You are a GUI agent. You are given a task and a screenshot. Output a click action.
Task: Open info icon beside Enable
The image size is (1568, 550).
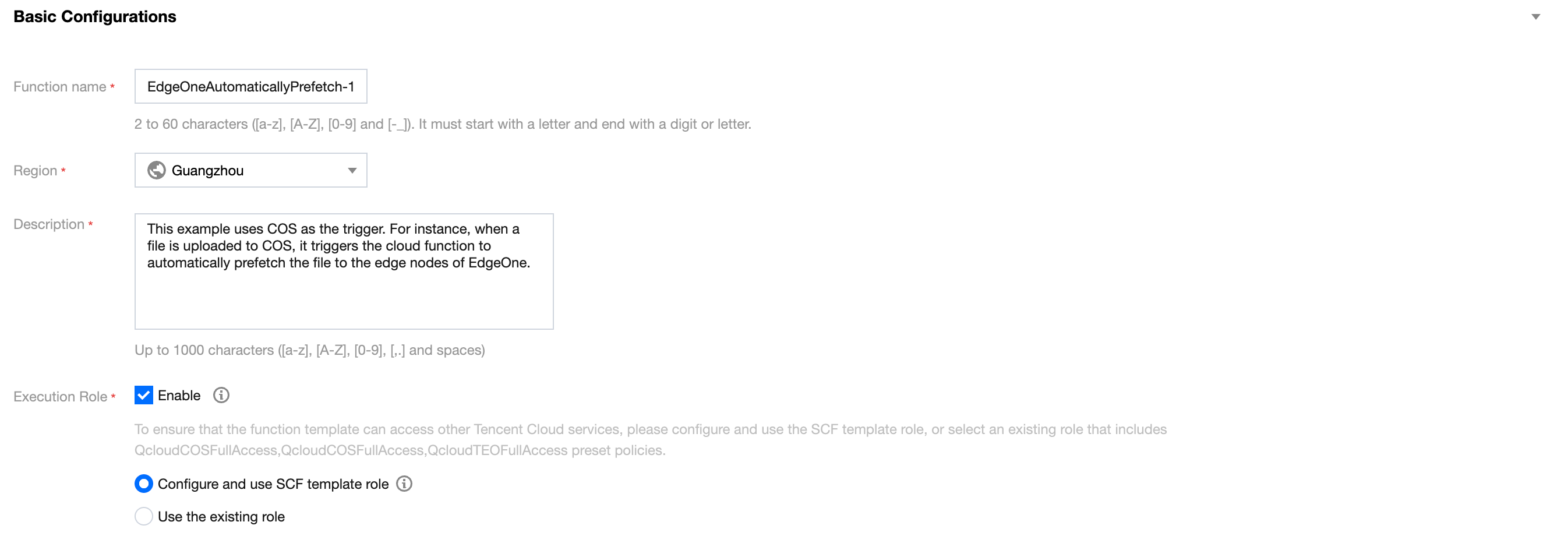click(221, 396)
